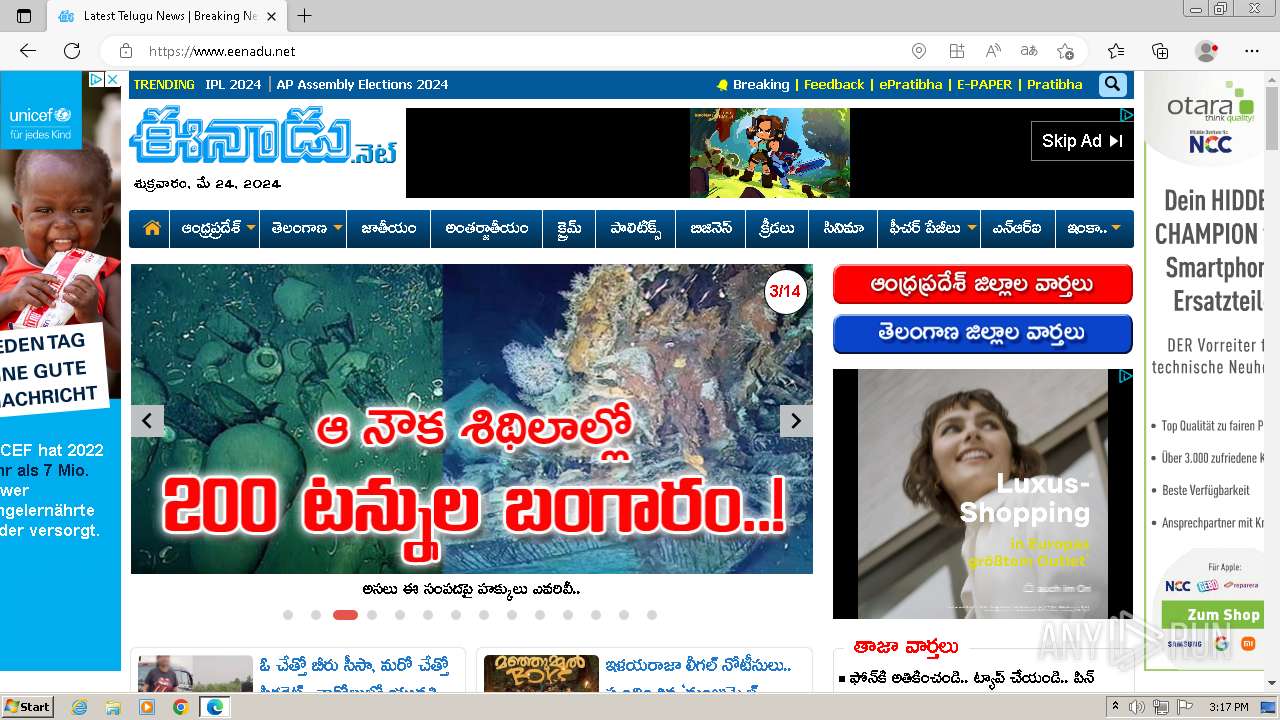Click the location permission icon
The height and width of the screenshot is (720, 1280).
(919, 51)
